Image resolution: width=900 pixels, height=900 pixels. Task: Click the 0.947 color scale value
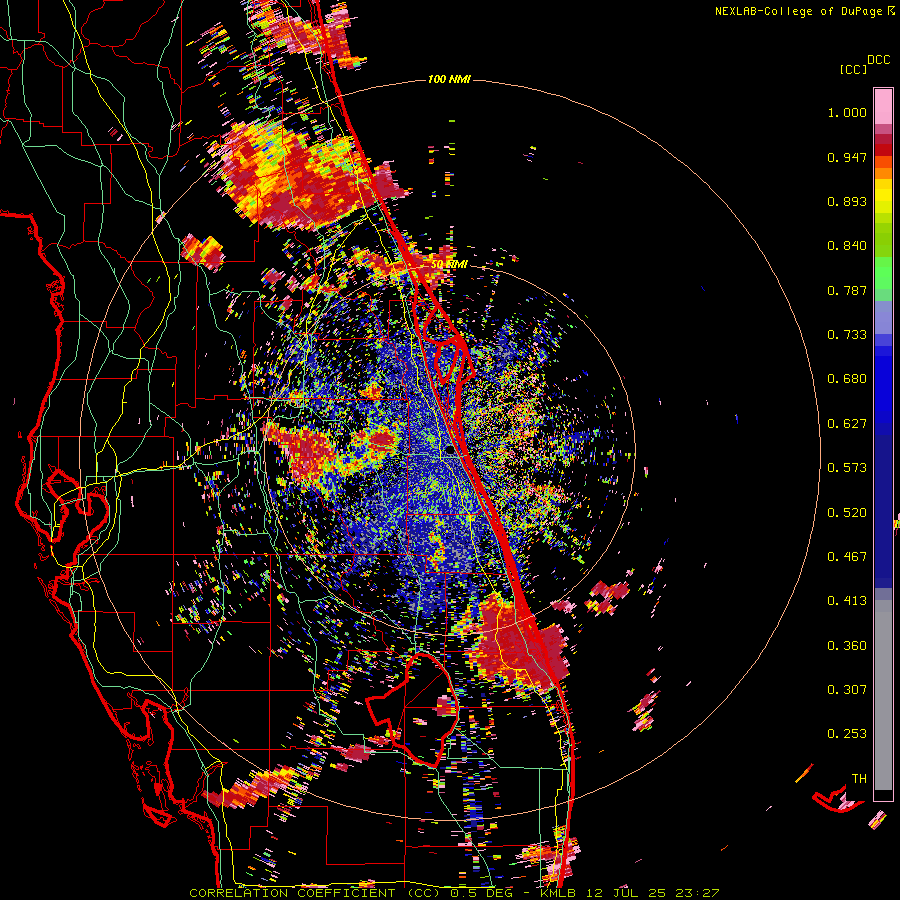click(x=847, y=157)
